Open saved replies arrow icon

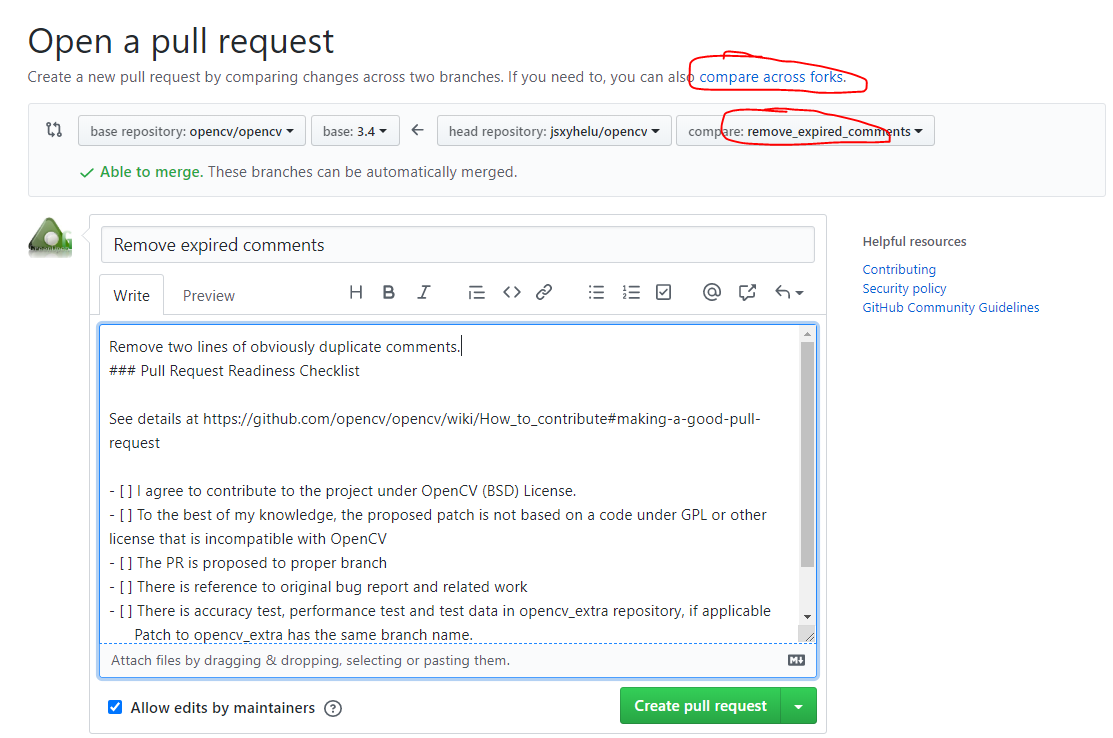tap(789, 292)
